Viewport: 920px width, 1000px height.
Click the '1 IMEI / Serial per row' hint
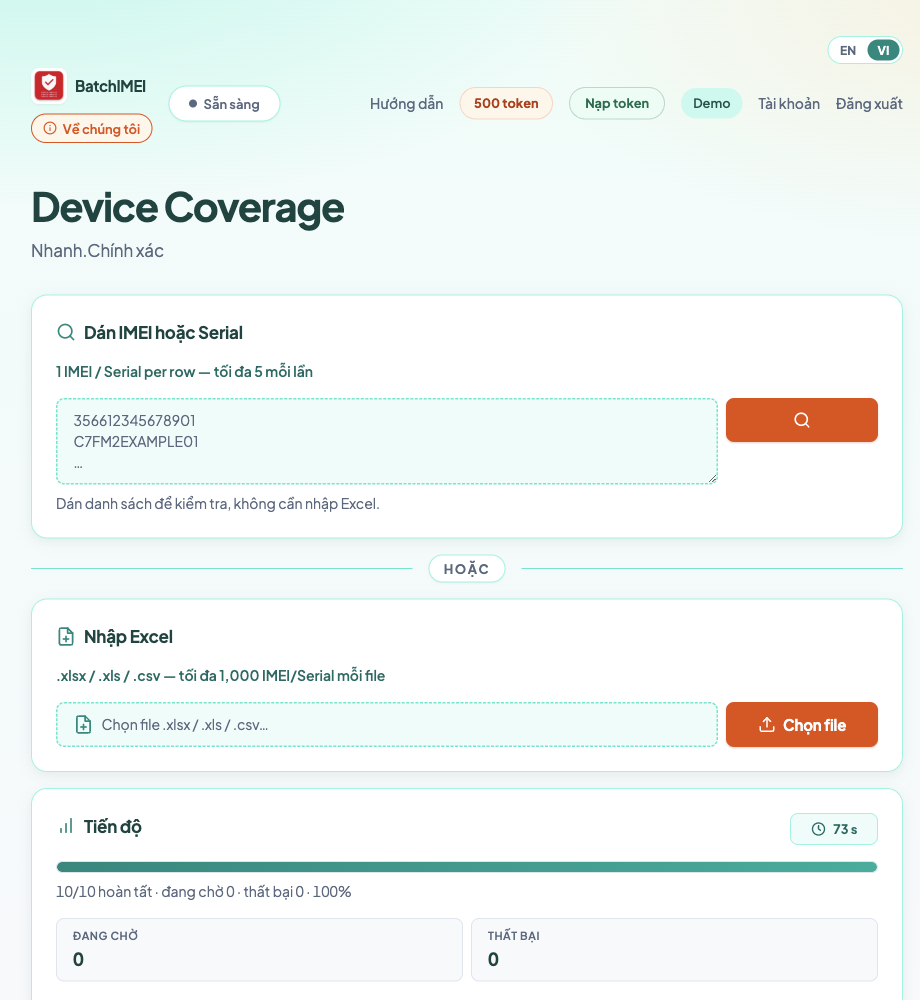tap(184, 372)
